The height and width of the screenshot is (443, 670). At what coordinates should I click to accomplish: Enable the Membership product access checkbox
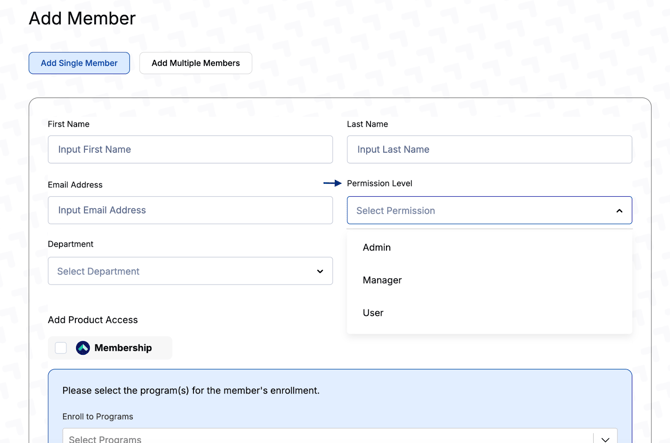pyautogui.click(x=61, y=348)
